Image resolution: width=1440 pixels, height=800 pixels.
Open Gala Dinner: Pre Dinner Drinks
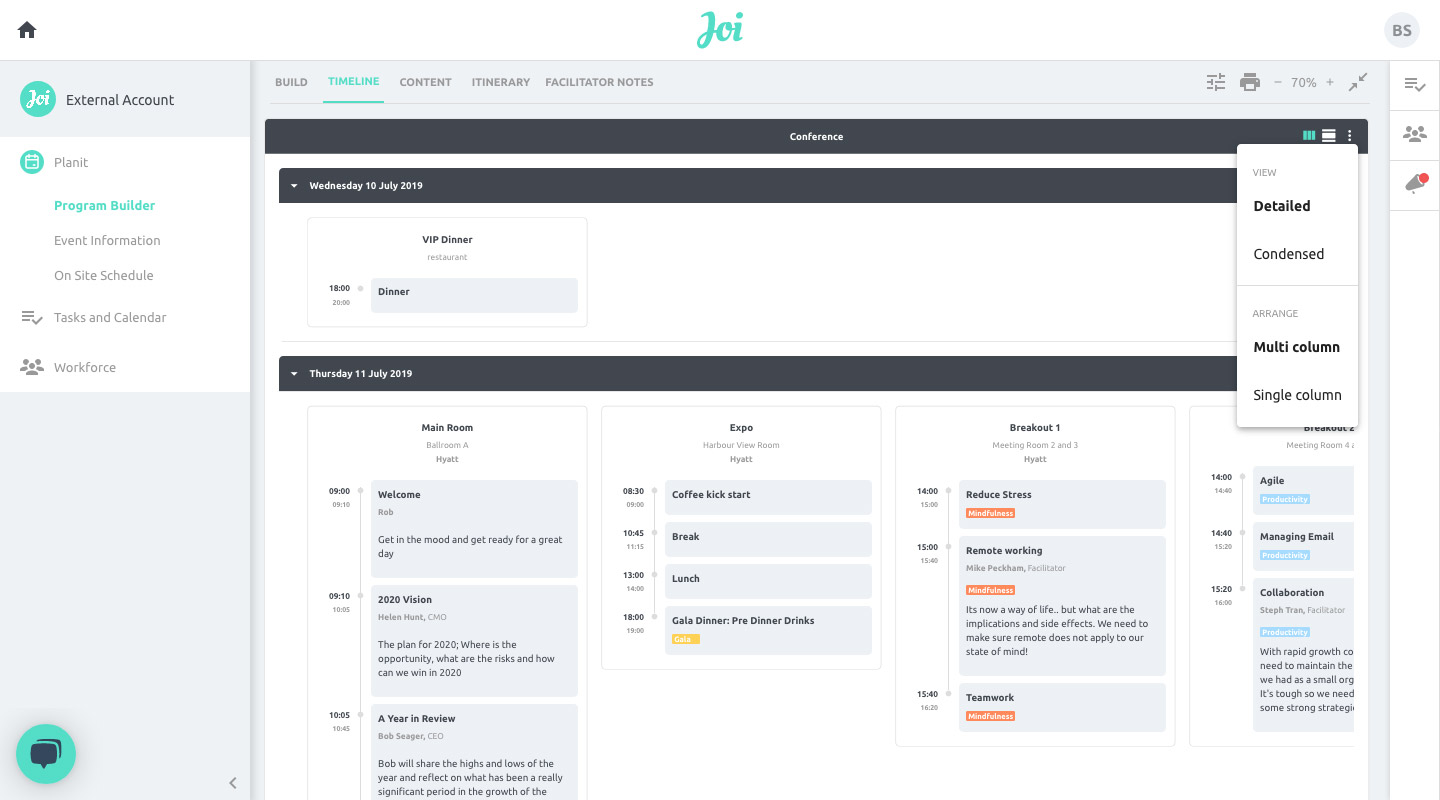(768, 630)
